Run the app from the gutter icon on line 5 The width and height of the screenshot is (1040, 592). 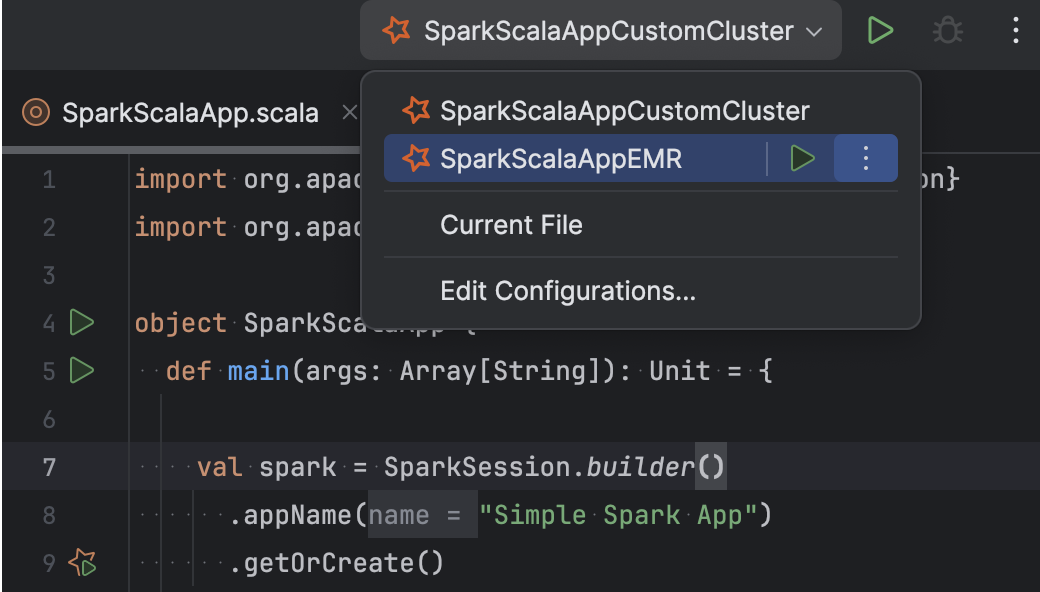pos(83,370)
